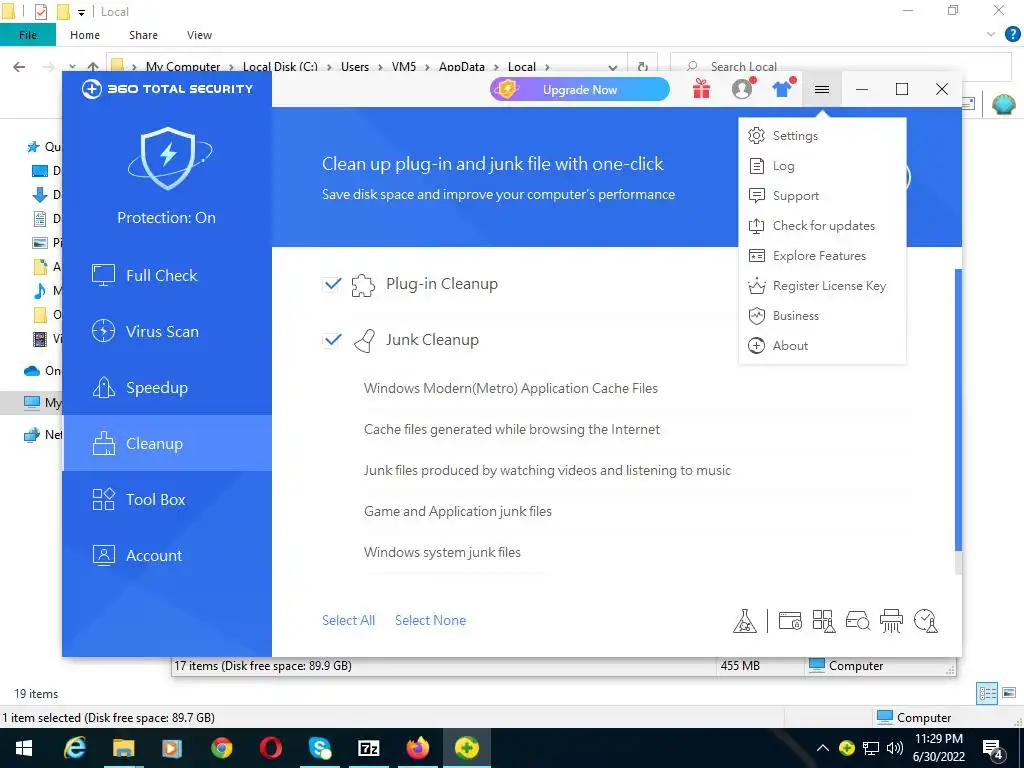This screenshot has width=1024, height=768.
Task: Click Cache files generated while browsing row
Action: click(512, 430)
